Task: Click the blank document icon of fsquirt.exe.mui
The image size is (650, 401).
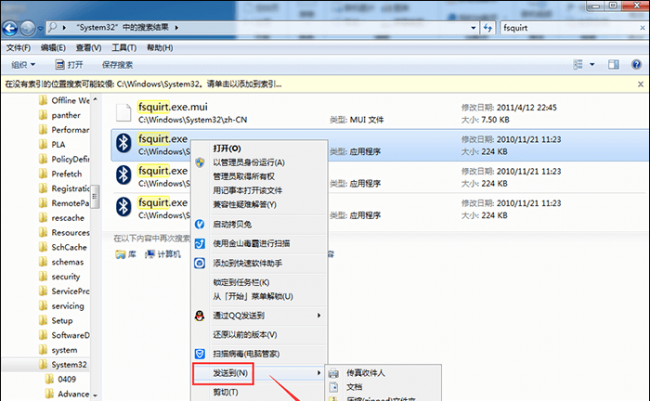Action: (x=124, y=113)
